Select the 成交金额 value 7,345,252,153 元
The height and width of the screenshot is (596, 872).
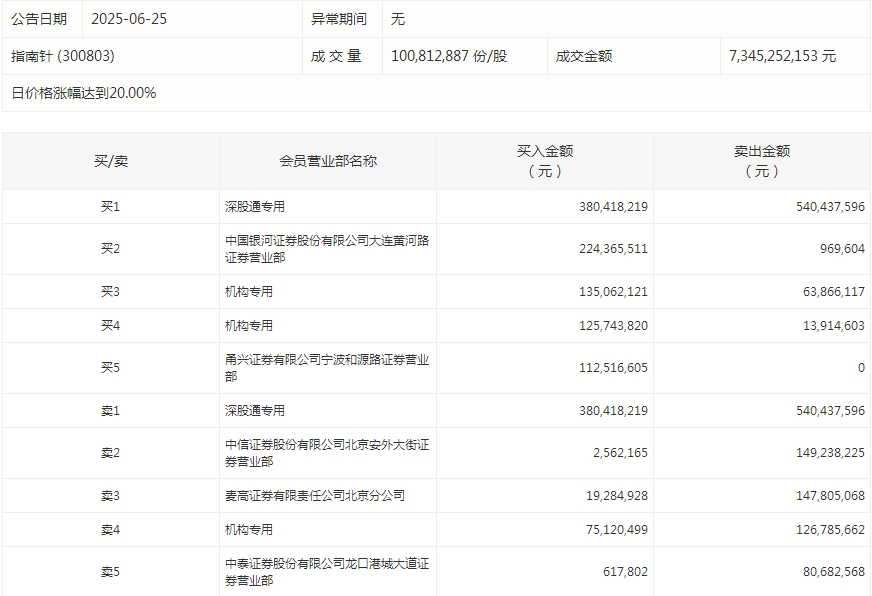click(x=783, y=56)
